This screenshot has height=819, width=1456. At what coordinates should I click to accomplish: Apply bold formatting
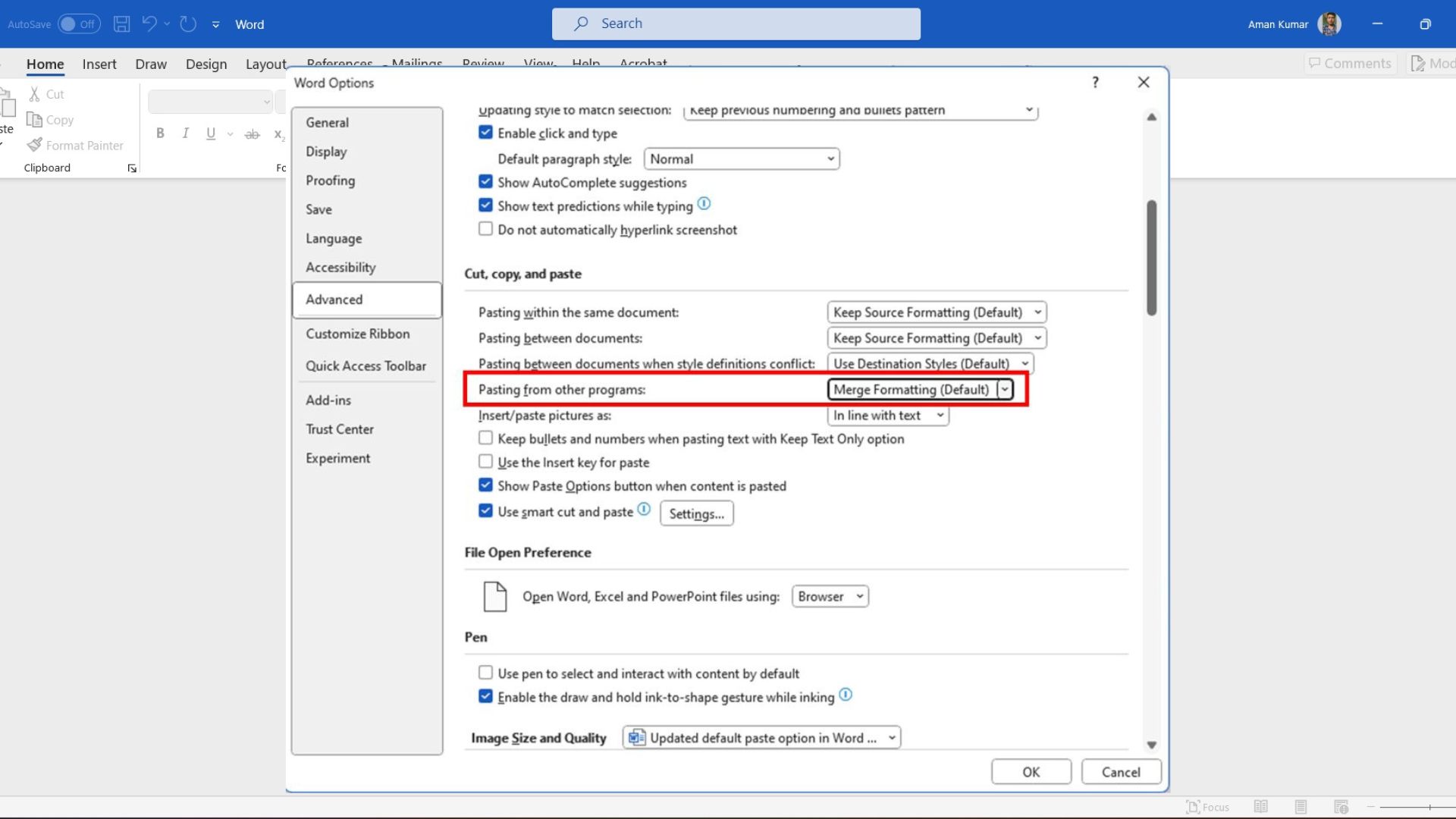(160, 133)
